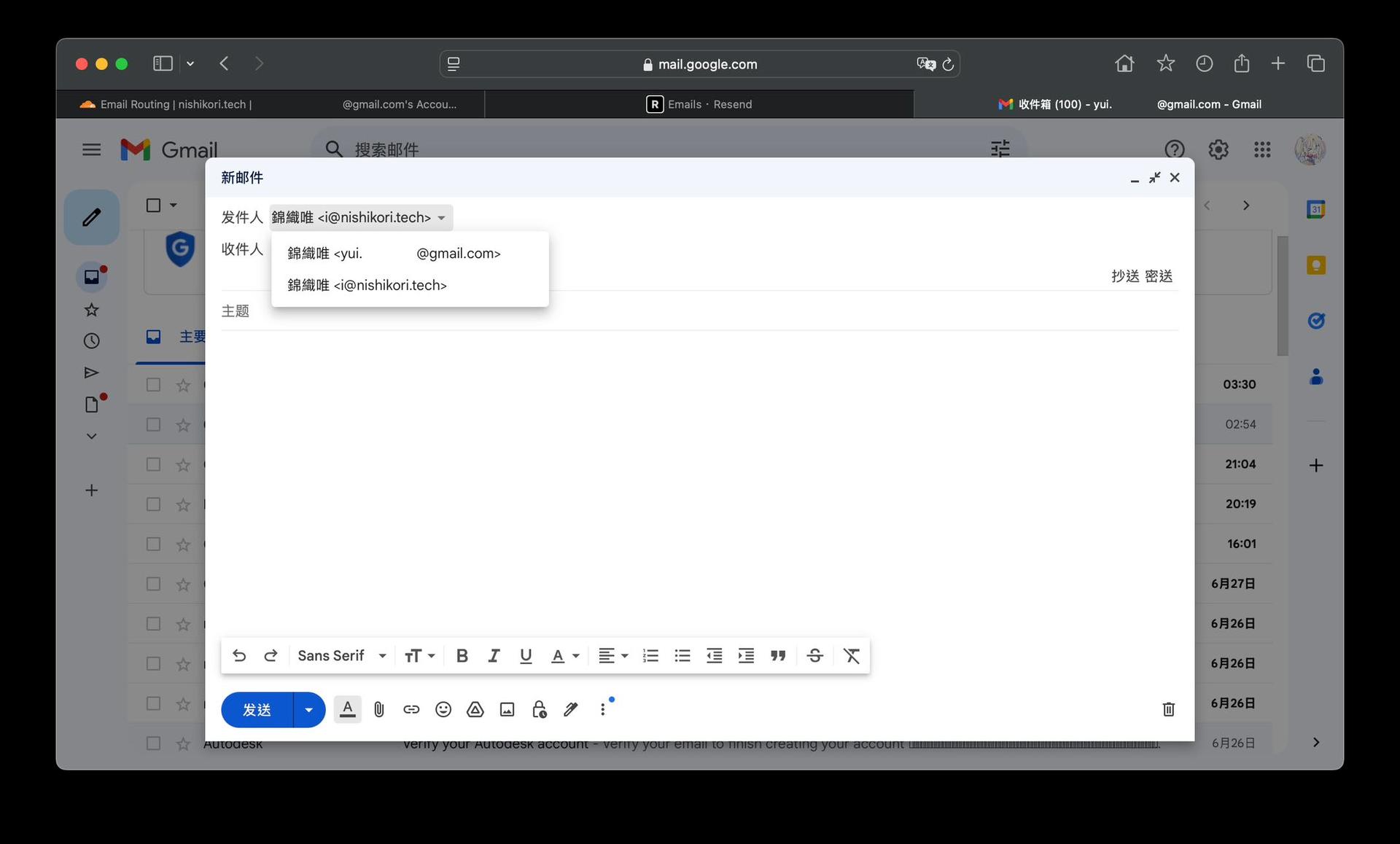The image size is (1400, 844).
Task: Open Google Keep side panel
Action: (x=1315, y=265)
